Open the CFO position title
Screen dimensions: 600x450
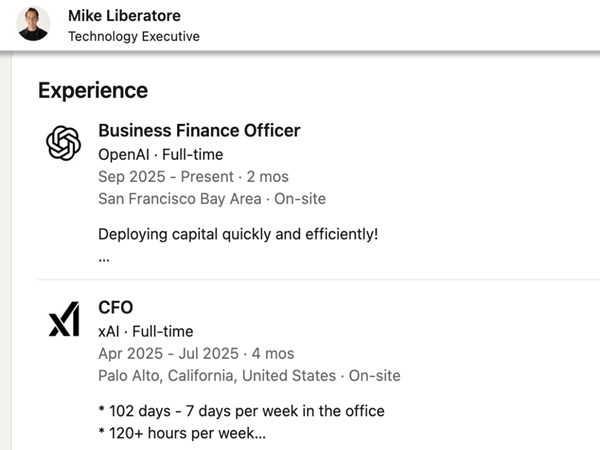point(115,308)
